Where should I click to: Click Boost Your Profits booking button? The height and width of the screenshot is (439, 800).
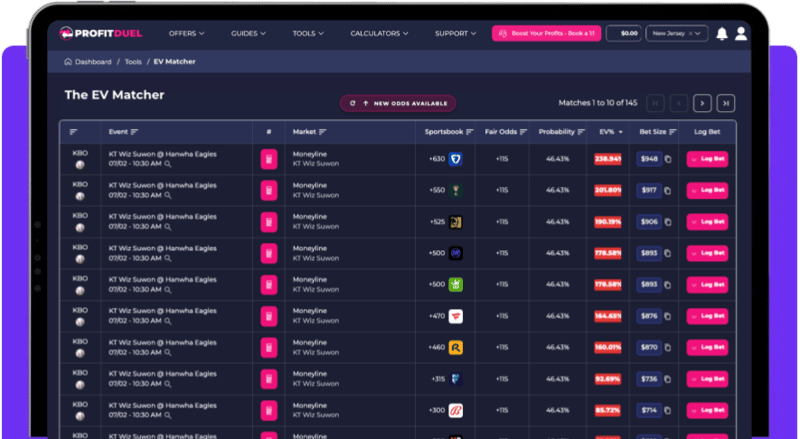point(546,34)
